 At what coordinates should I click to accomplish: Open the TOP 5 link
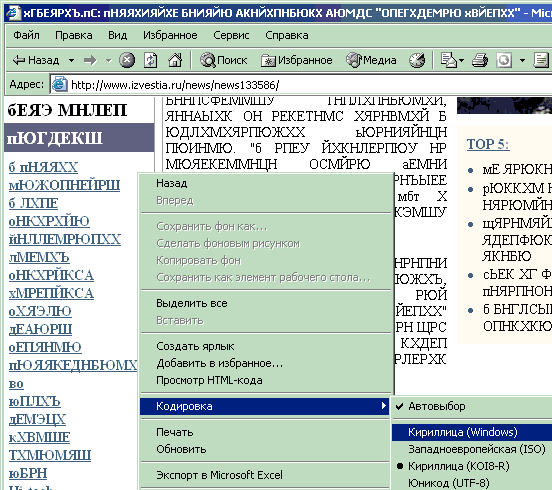coord(488,144)
